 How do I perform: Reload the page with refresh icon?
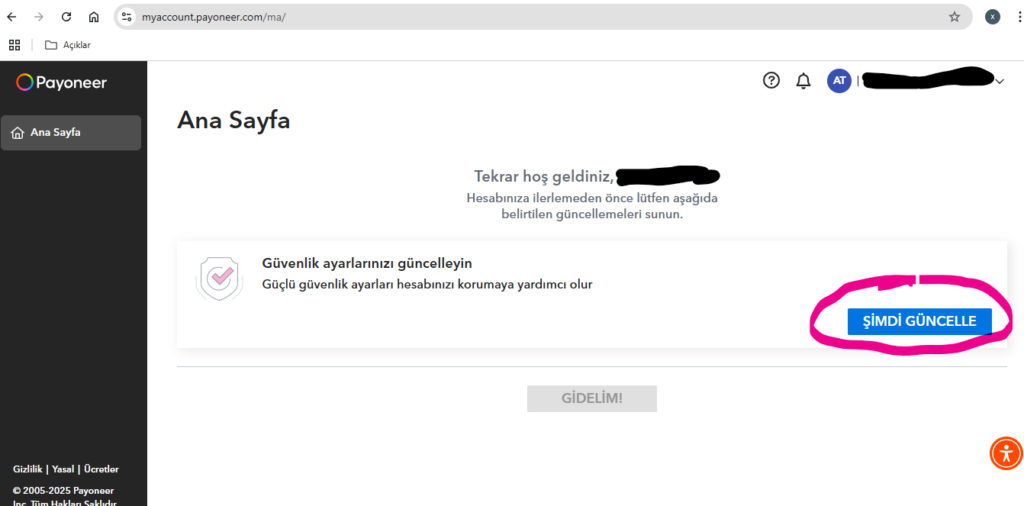click(66, 17)
